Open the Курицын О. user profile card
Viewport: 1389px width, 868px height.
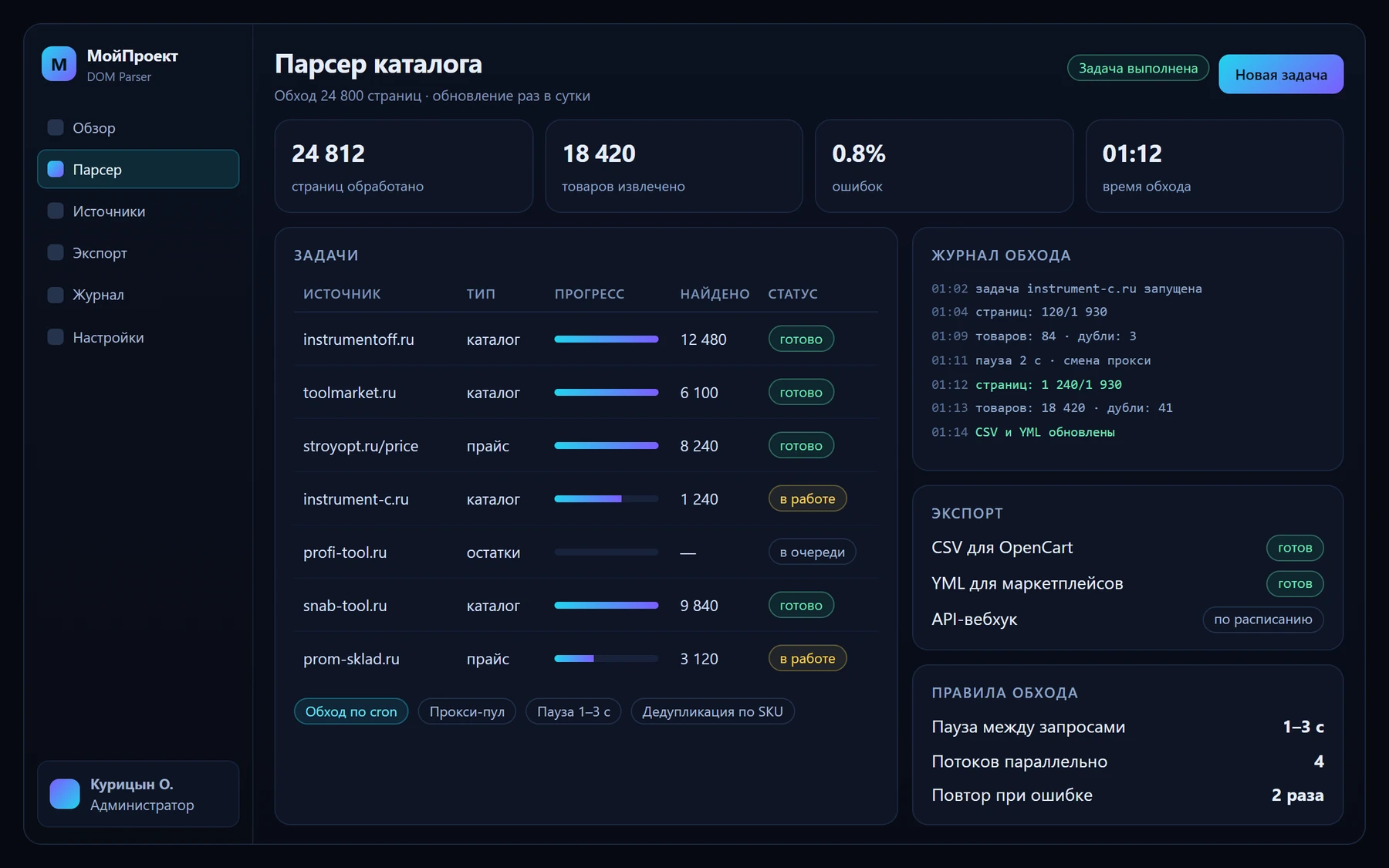(138, 794)
